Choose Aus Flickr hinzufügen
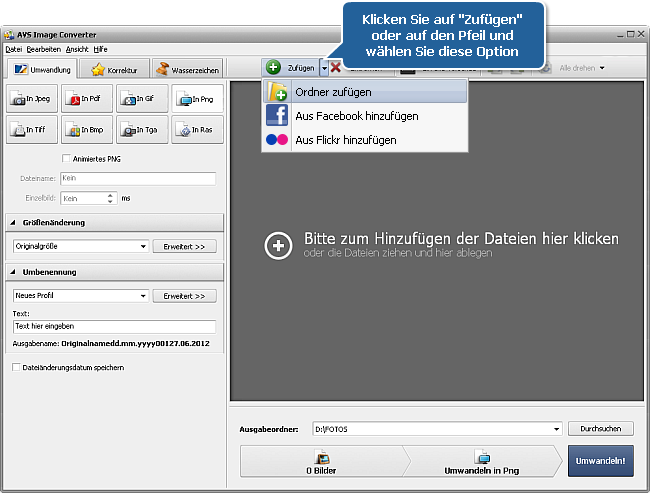 [x=365, y=140]
